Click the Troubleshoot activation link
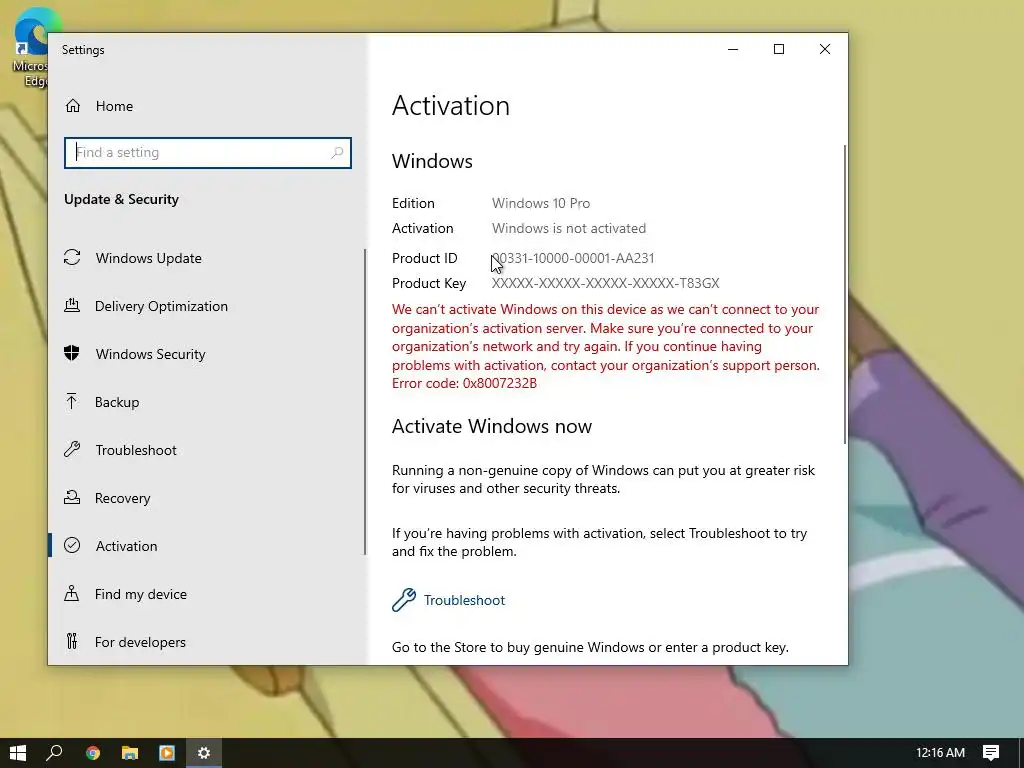The image size is (1024, 768). (464, 600)
